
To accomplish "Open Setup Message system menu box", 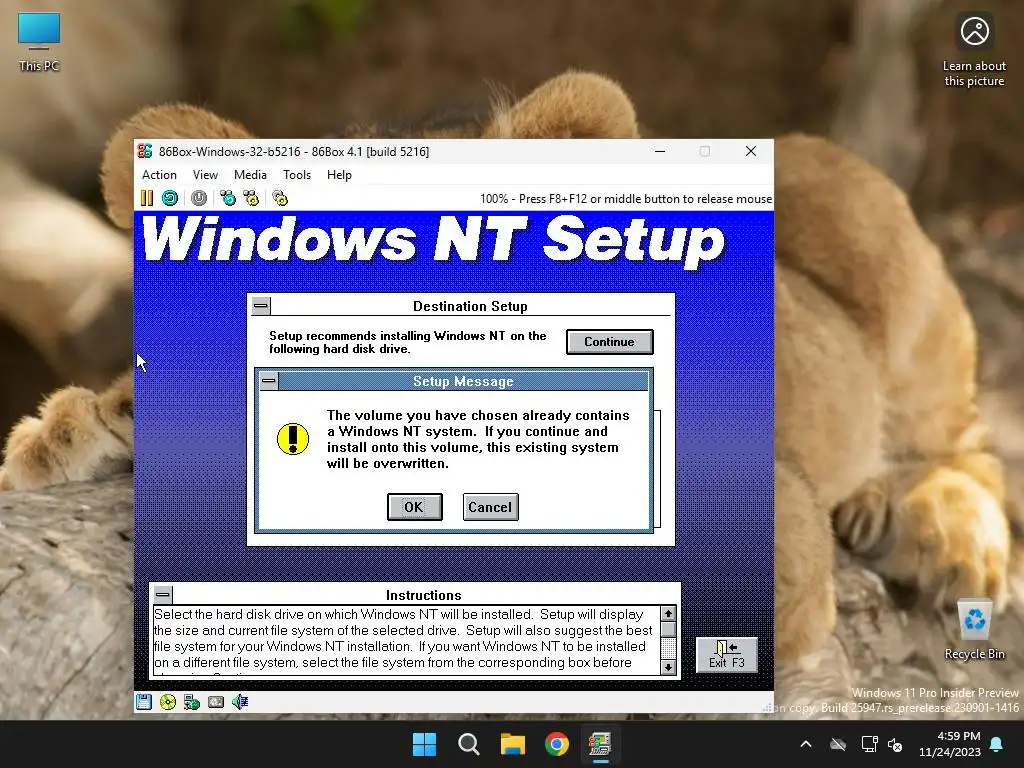I will coord(269,381).
